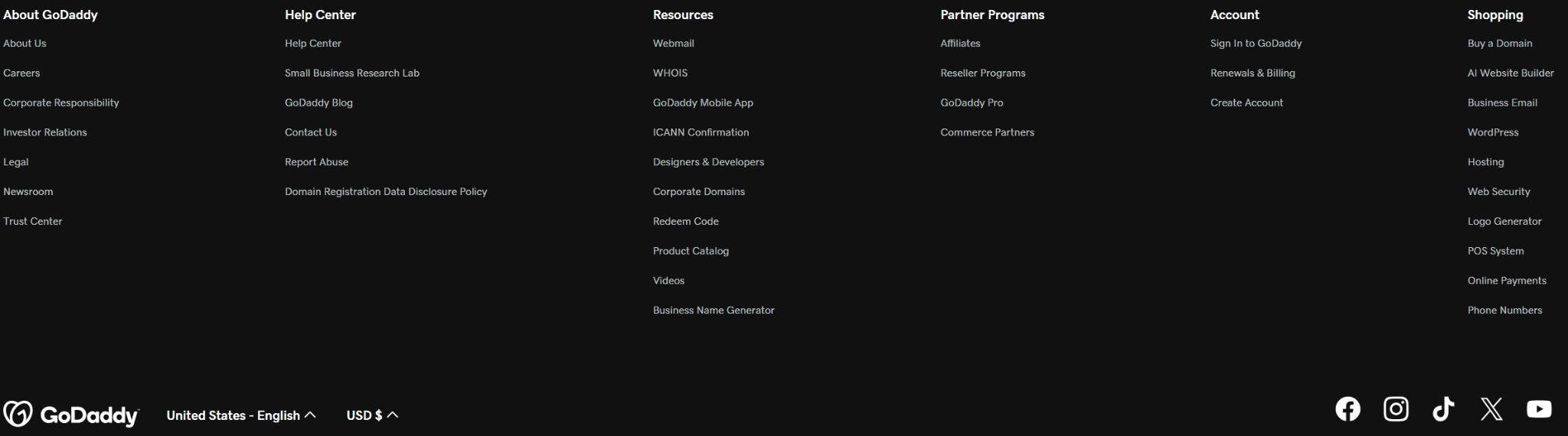Open the Report Abuse link
The image size is (1568, 436).
click(x=316, y=162)
